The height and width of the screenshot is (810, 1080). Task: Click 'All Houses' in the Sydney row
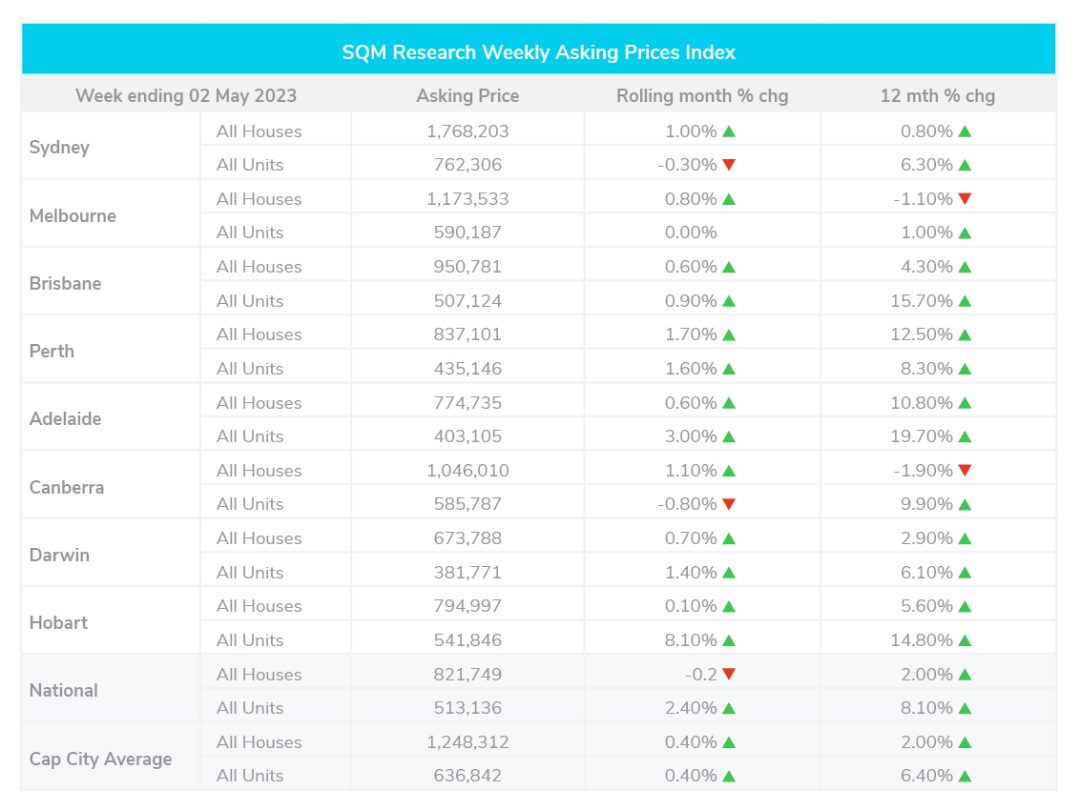click(x=259, y=131)
